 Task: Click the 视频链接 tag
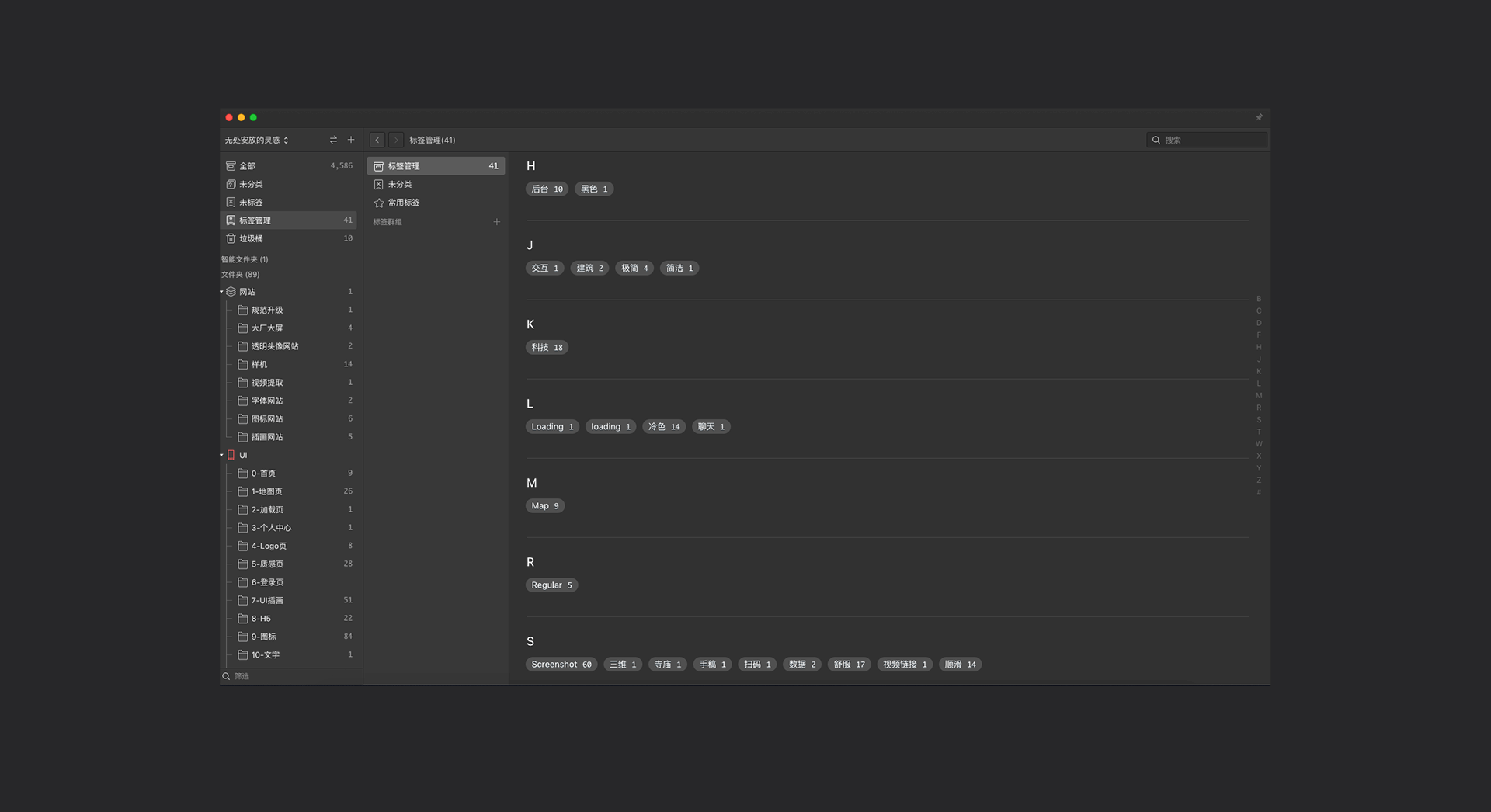coord(905,665)
